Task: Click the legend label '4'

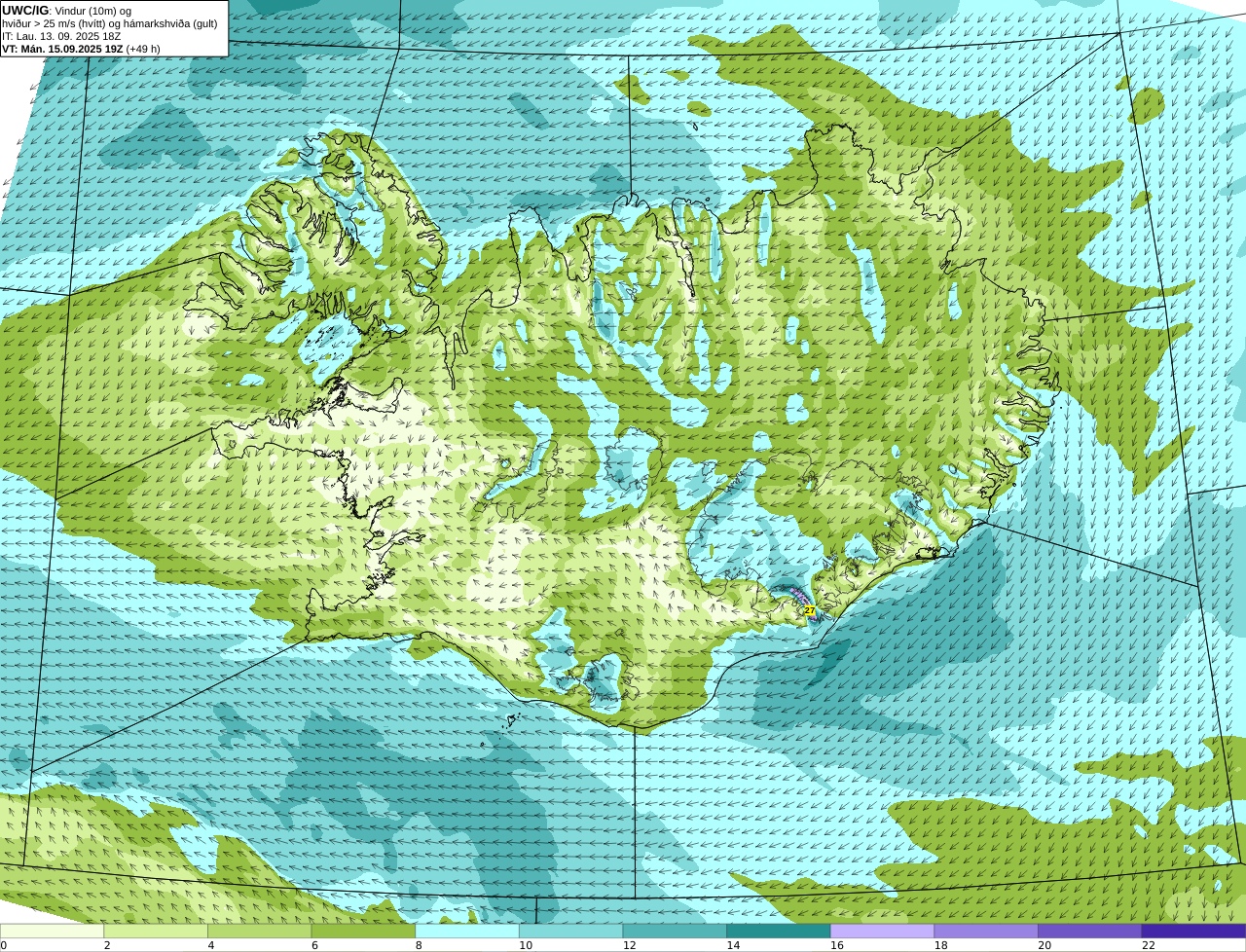Action: click(211, 945)
